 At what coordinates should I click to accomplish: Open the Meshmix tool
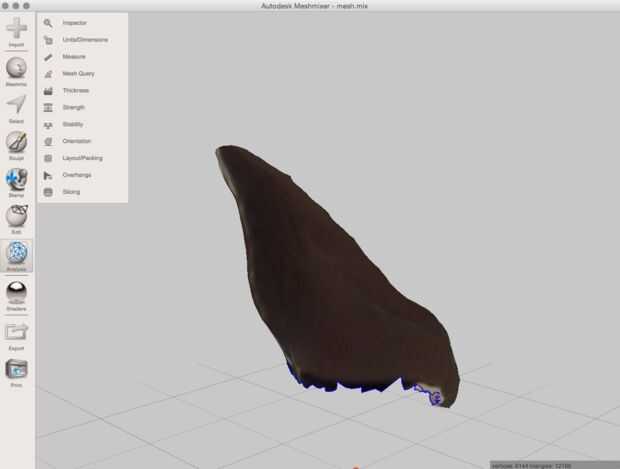[16, 71]
